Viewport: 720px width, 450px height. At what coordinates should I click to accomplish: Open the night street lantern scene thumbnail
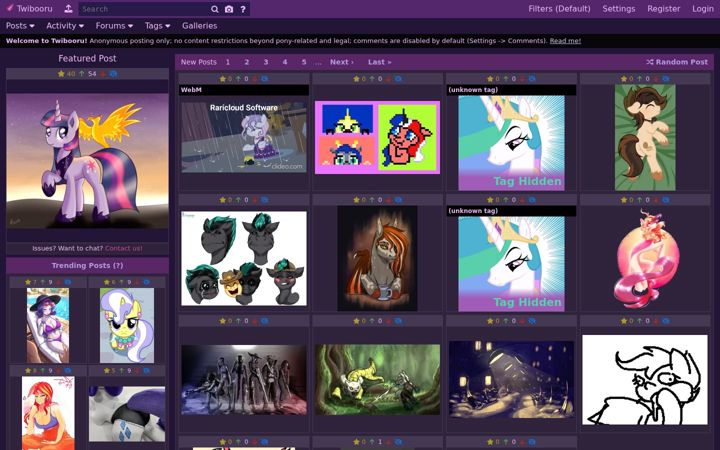pyautogui.click(x=511, y=379)
